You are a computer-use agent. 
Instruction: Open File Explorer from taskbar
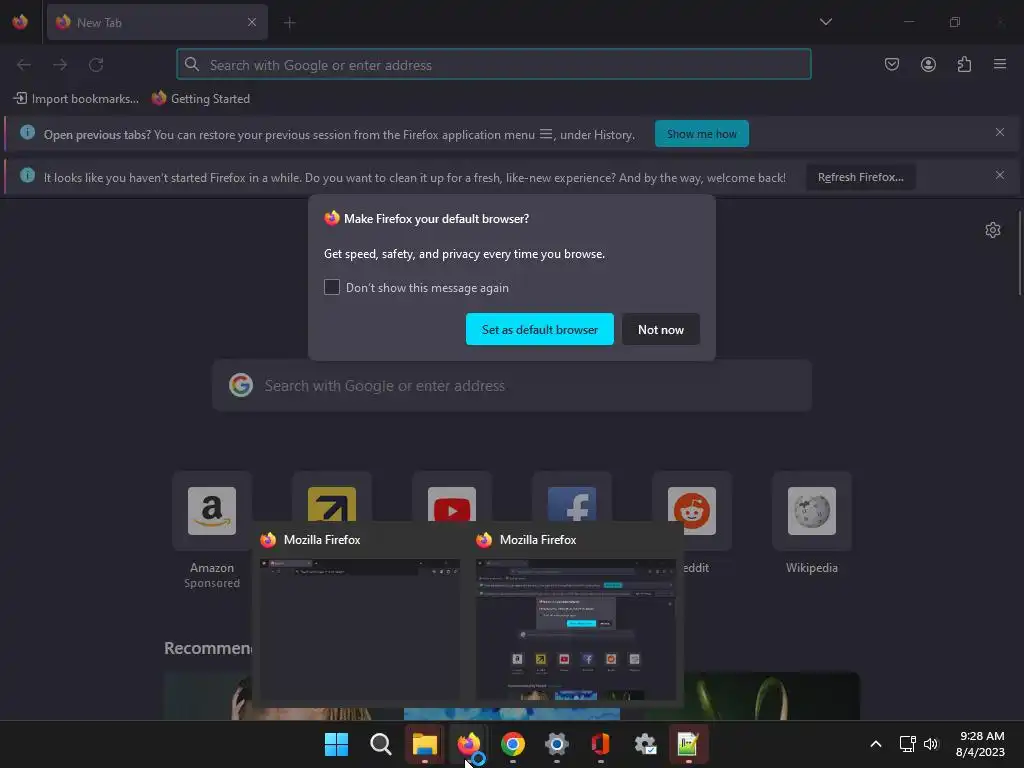click(424, 744)
